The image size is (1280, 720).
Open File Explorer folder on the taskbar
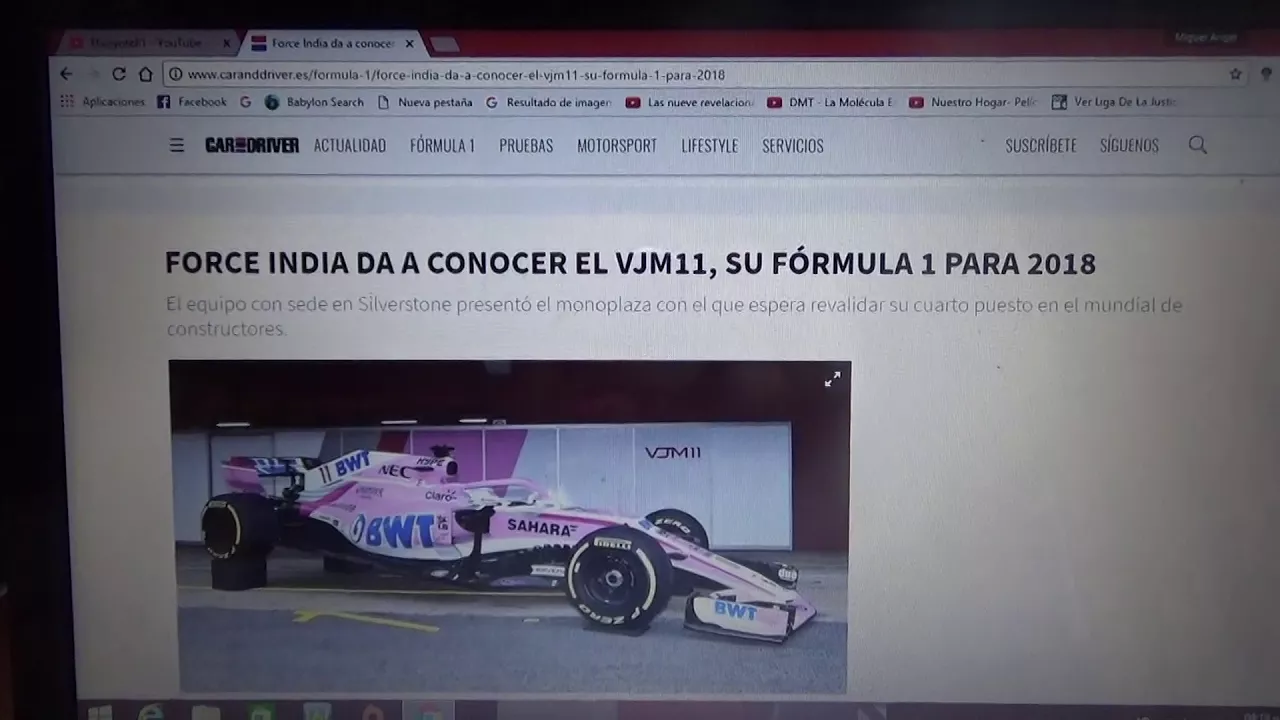point(206,712)
